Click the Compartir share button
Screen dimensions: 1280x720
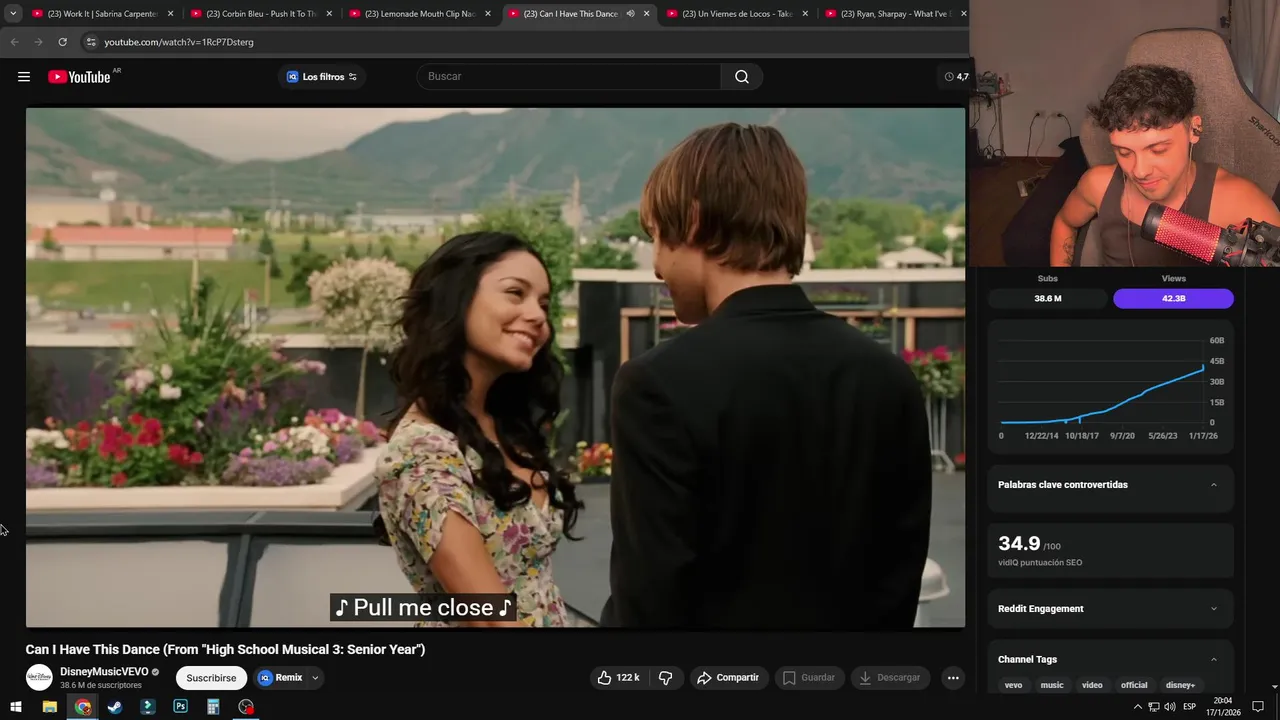pos(728,678)
